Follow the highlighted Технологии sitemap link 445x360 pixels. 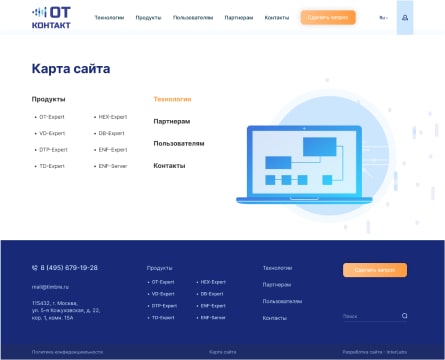[x=172, y=99]
